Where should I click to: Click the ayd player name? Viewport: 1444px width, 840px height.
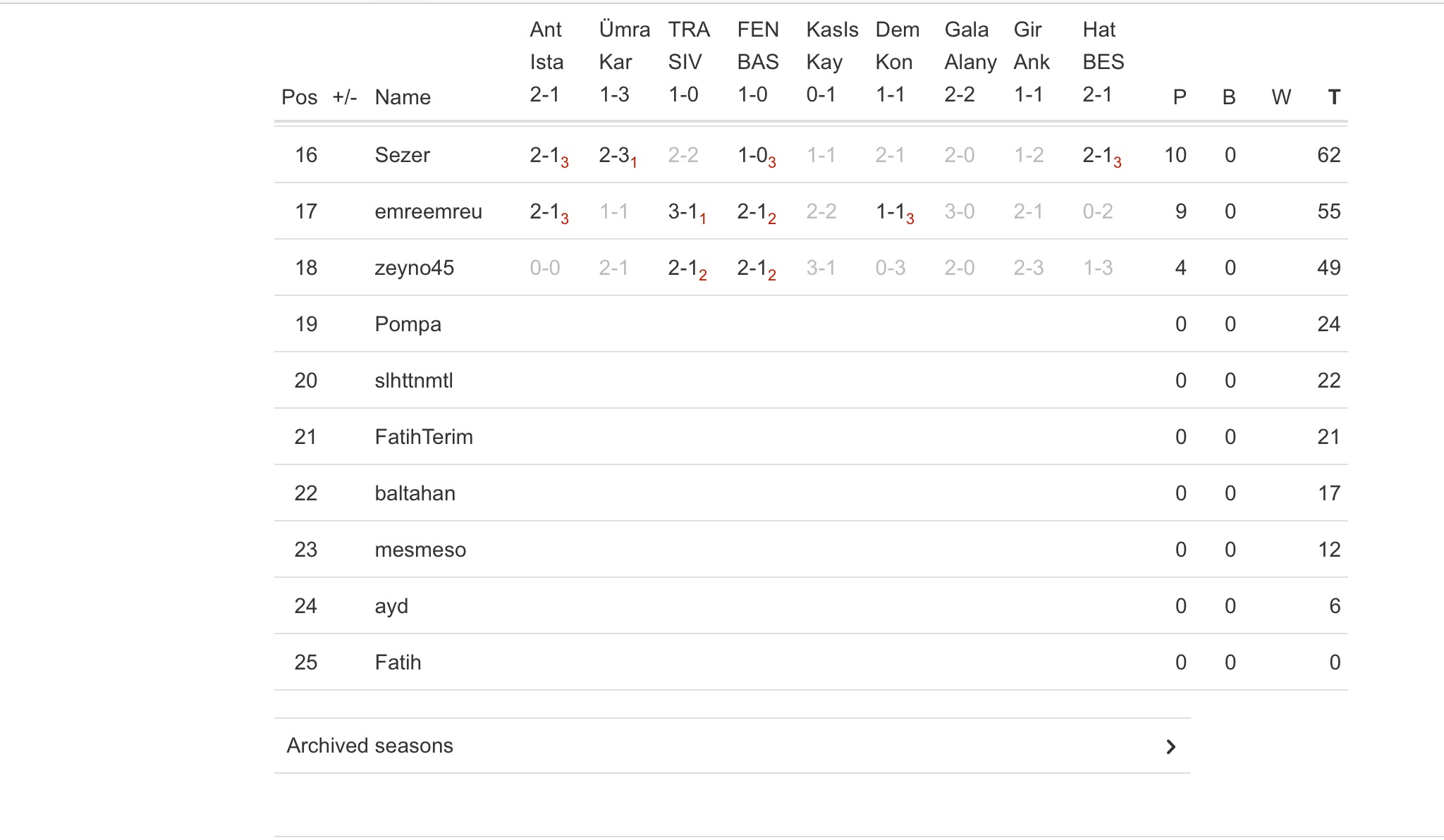(391, 606)
